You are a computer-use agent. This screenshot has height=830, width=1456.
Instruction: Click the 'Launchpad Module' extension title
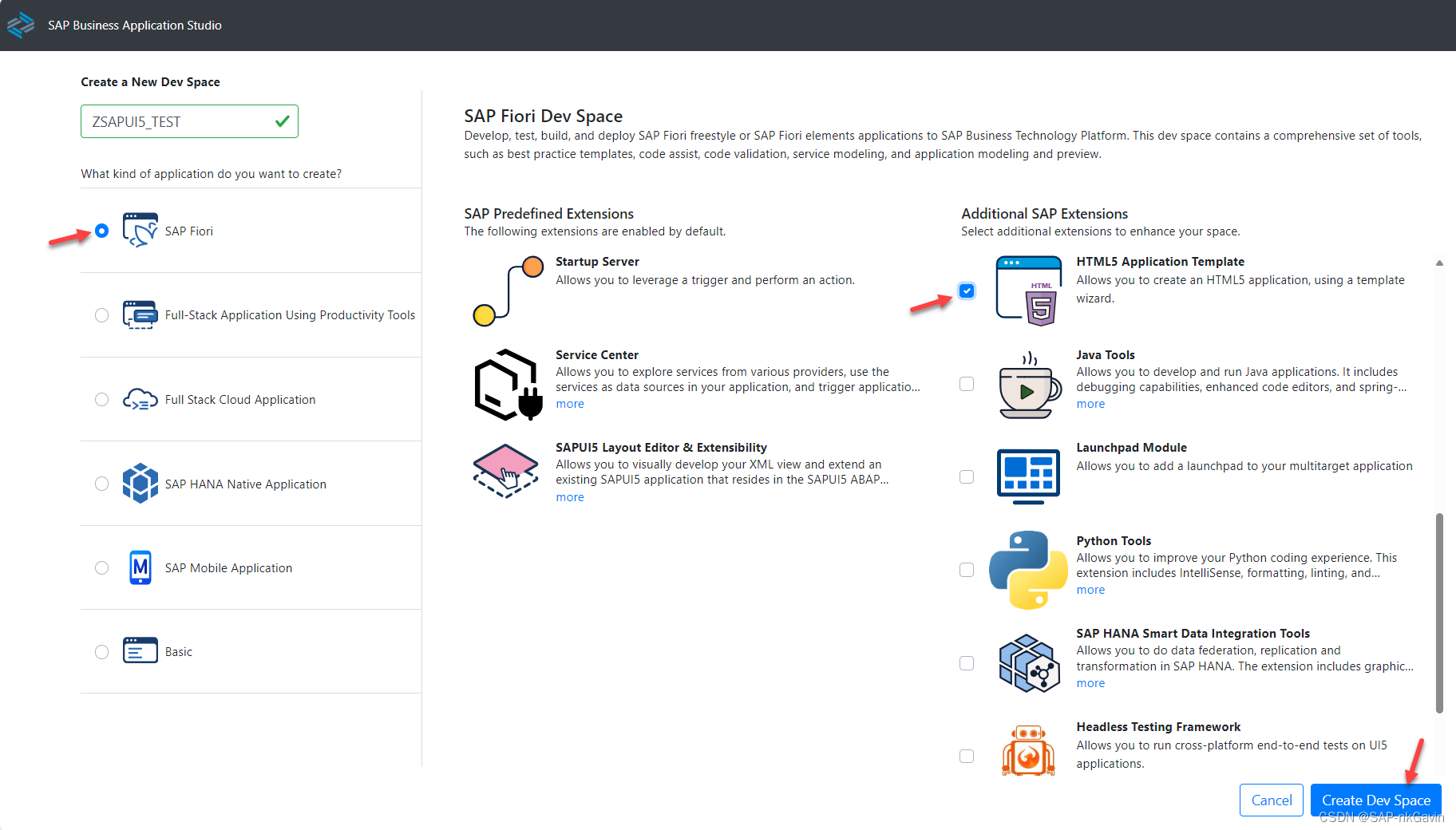(x=1131, y=448)
